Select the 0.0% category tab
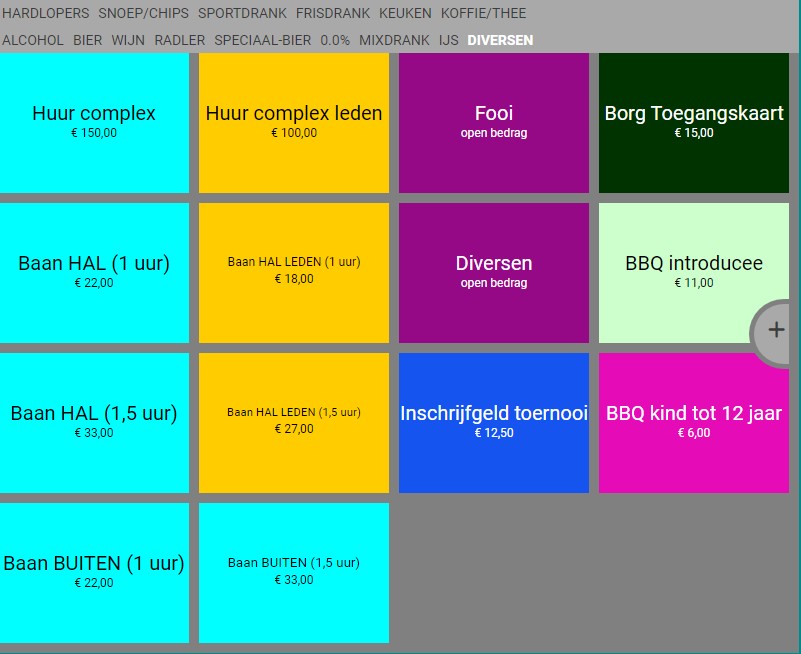 coord(335,40)
